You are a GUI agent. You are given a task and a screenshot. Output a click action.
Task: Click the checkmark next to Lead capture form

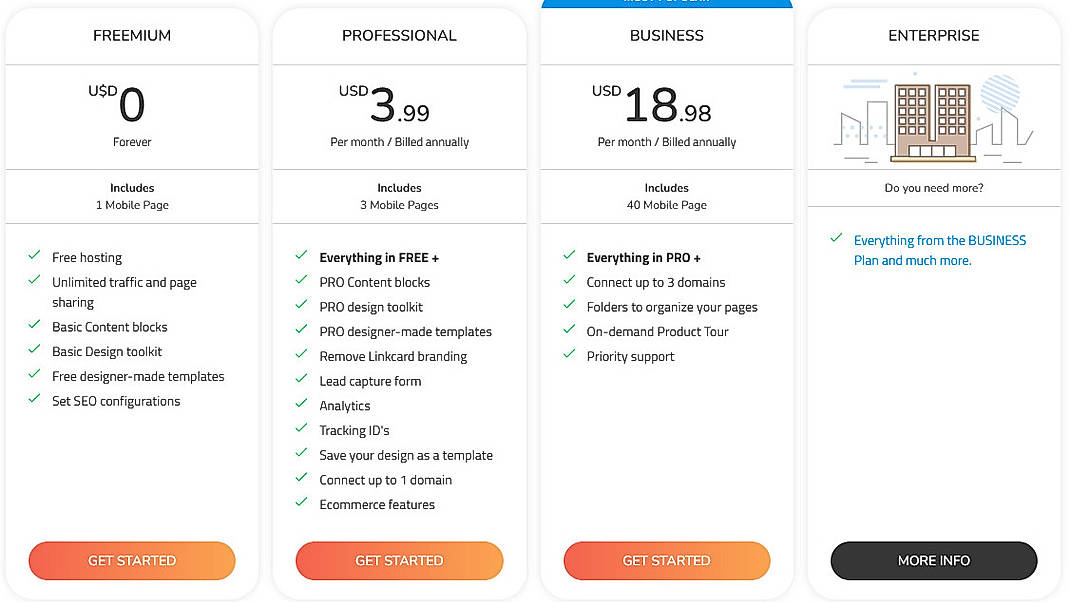point(301,380)
